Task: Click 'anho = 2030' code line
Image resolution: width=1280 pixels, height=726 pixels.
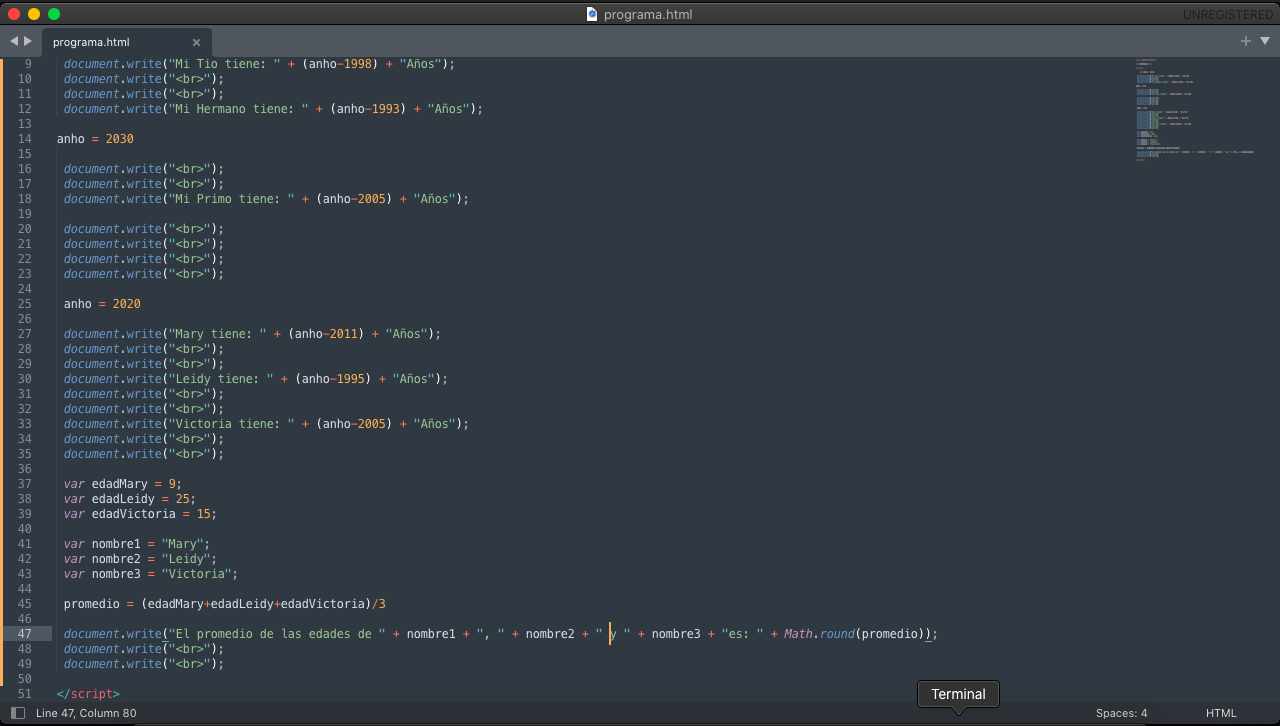Action: tap(95, 139)
